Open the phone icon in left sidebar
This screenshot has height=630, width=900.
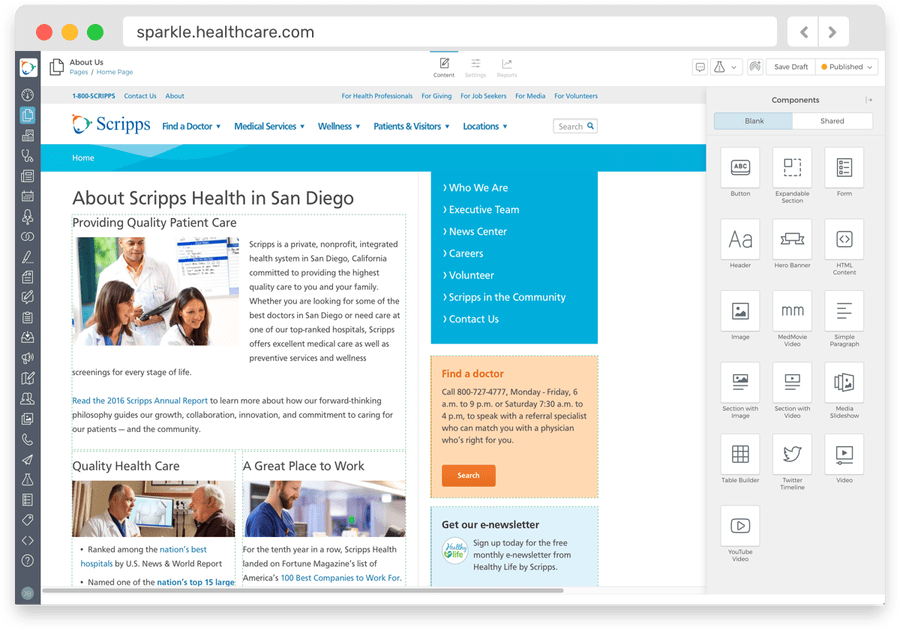click(28, 440)
